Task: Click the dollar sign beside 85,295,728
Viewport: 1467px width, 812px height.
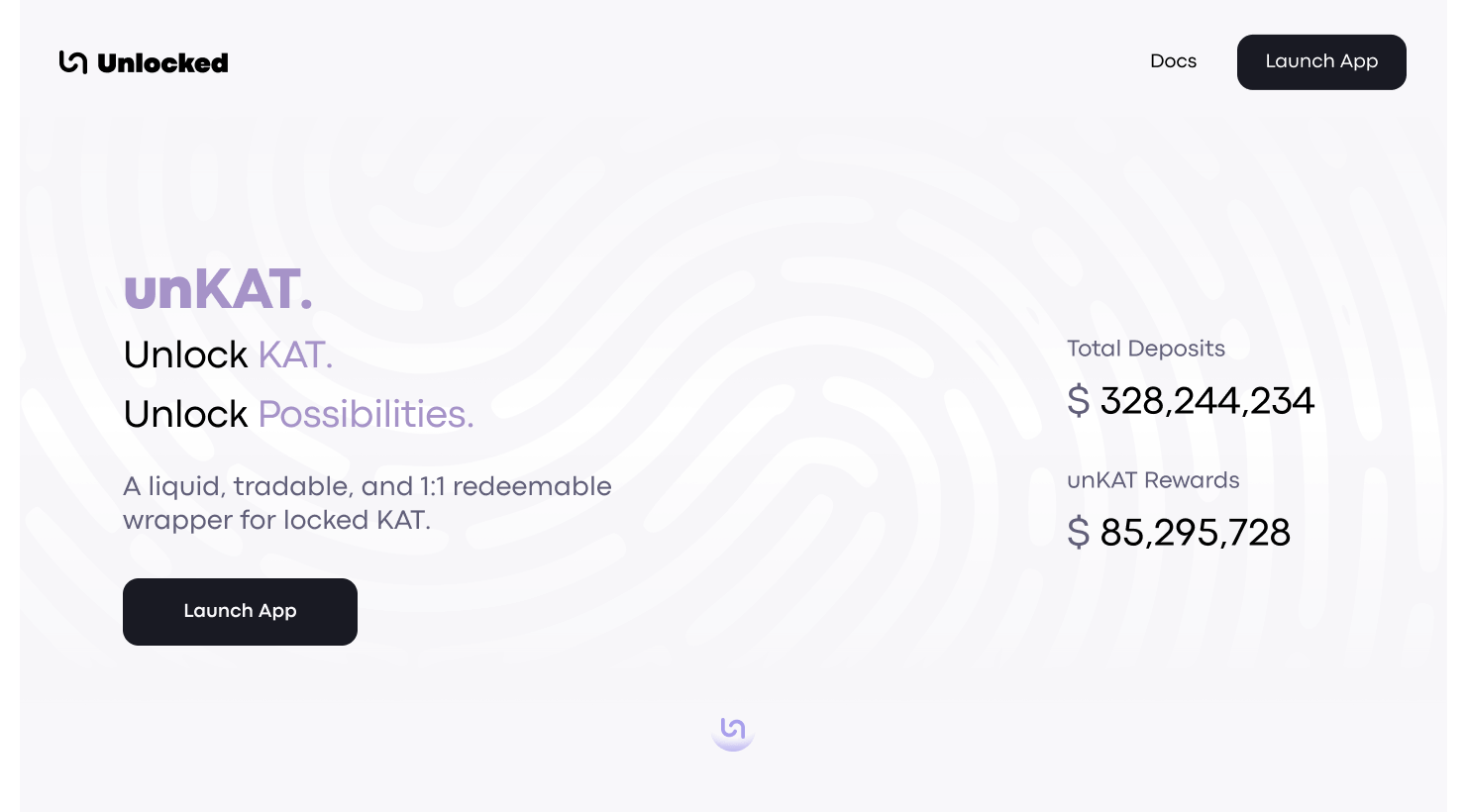Action: point(1078,533)
